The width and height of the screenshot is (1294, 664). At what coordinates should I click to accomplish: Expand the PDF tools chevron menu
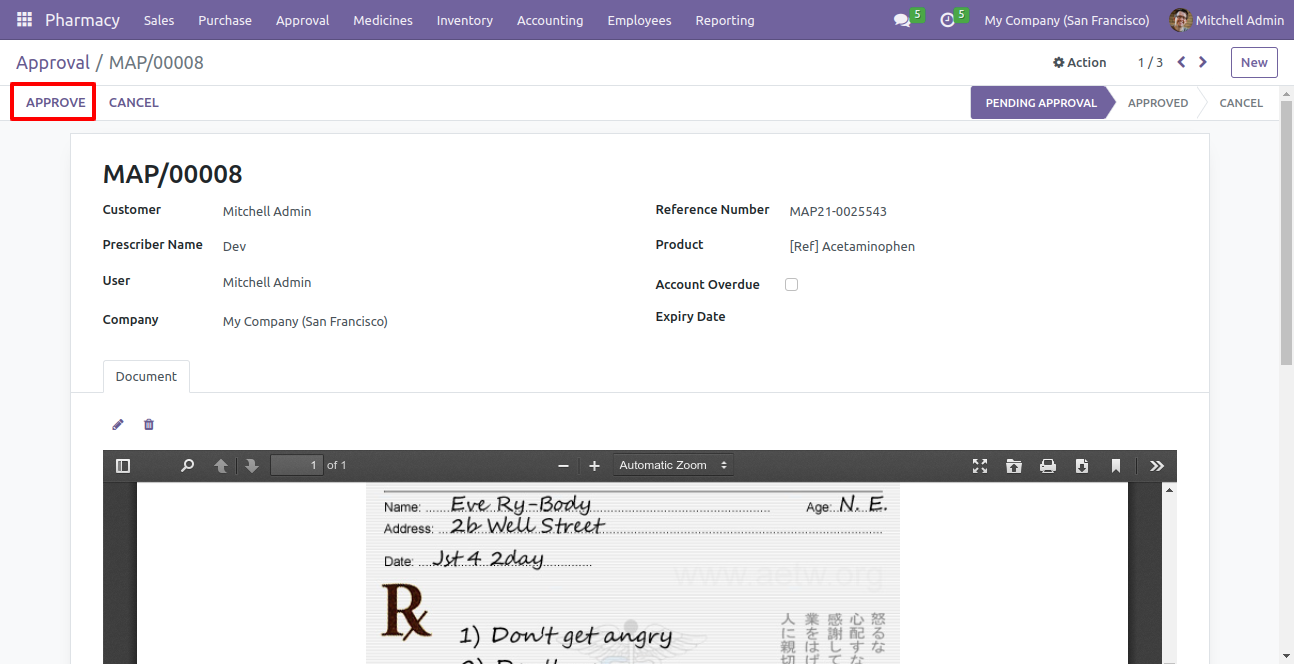1157,466
